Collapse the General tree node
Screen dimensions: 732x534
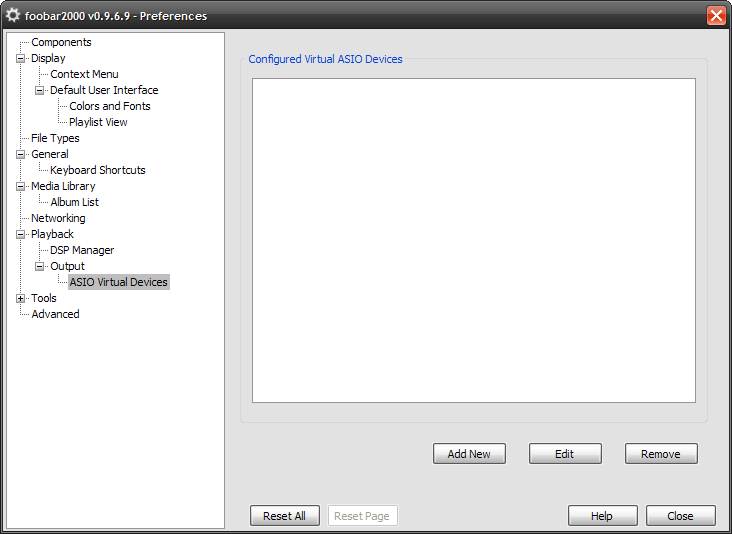point(21,155)
